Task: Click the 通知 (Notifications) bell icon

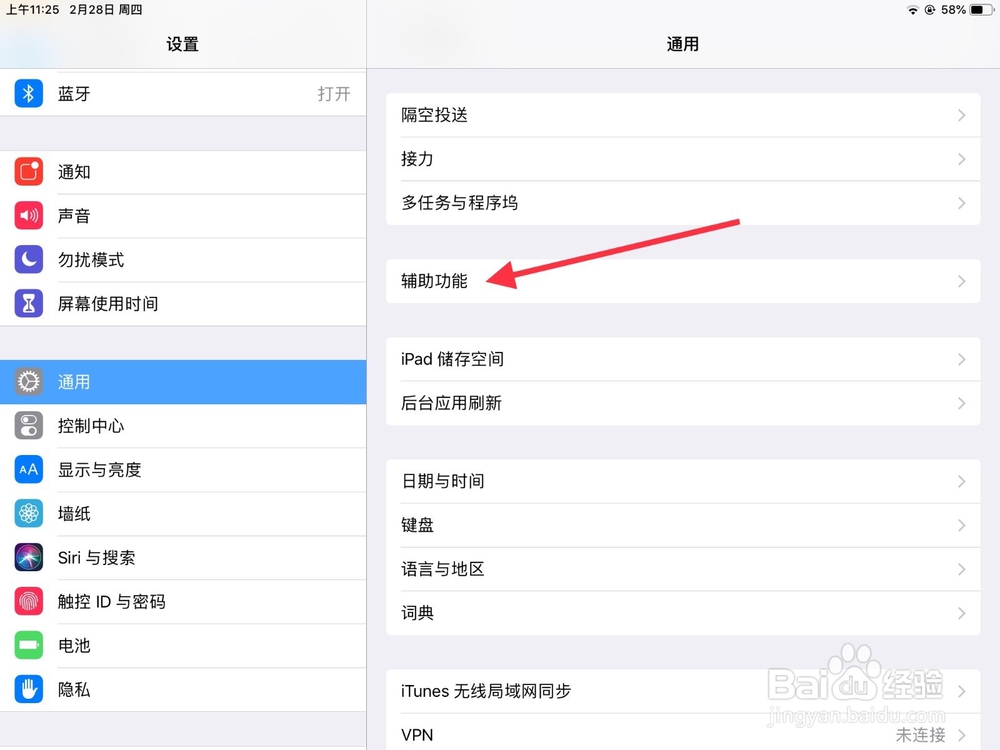Action: (27, 171)
